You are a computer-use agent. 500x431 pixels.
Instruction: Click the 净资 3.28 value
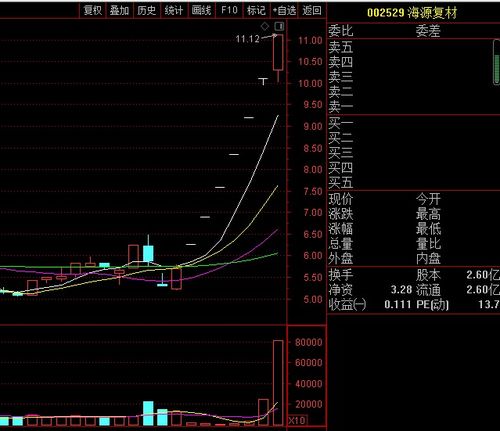402,289
